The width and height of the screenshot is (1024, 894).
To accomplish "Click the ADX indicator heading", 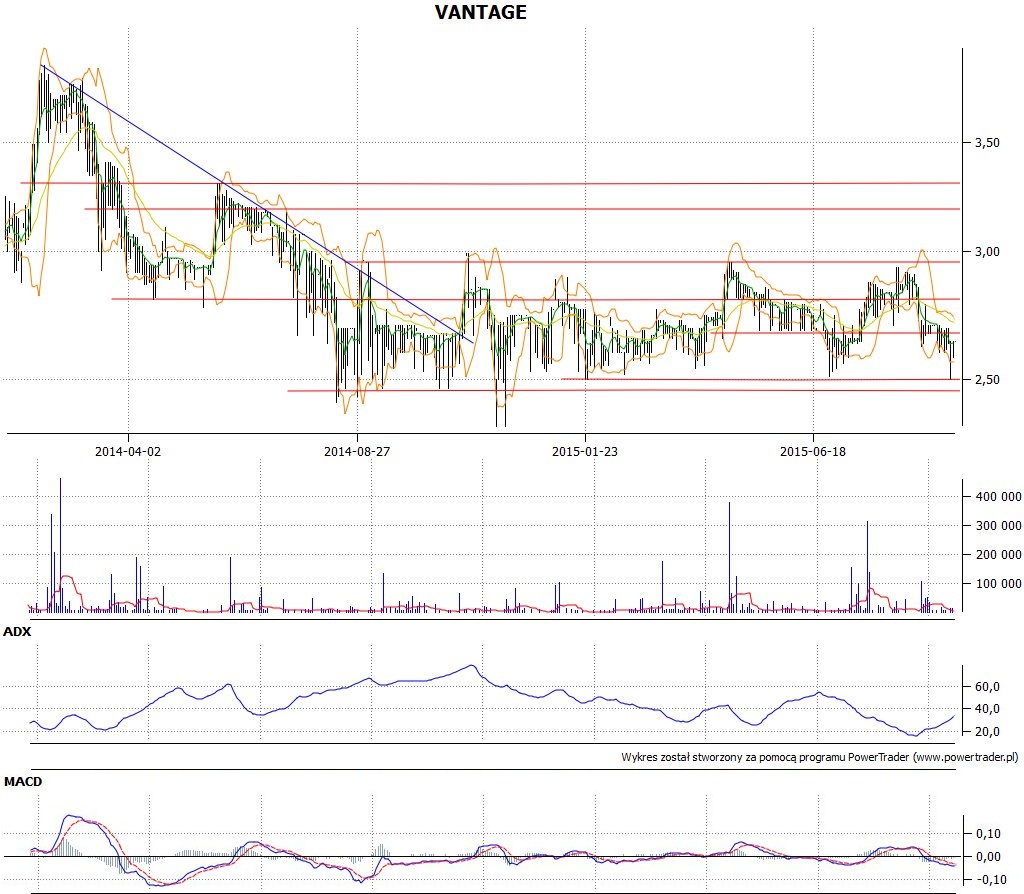I will coord(17,631).
